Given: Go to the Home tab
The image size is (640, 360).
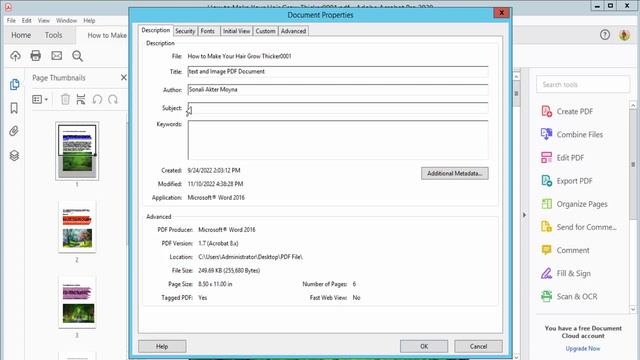Looking at the screenshot, I should click(x=21, y=35).
